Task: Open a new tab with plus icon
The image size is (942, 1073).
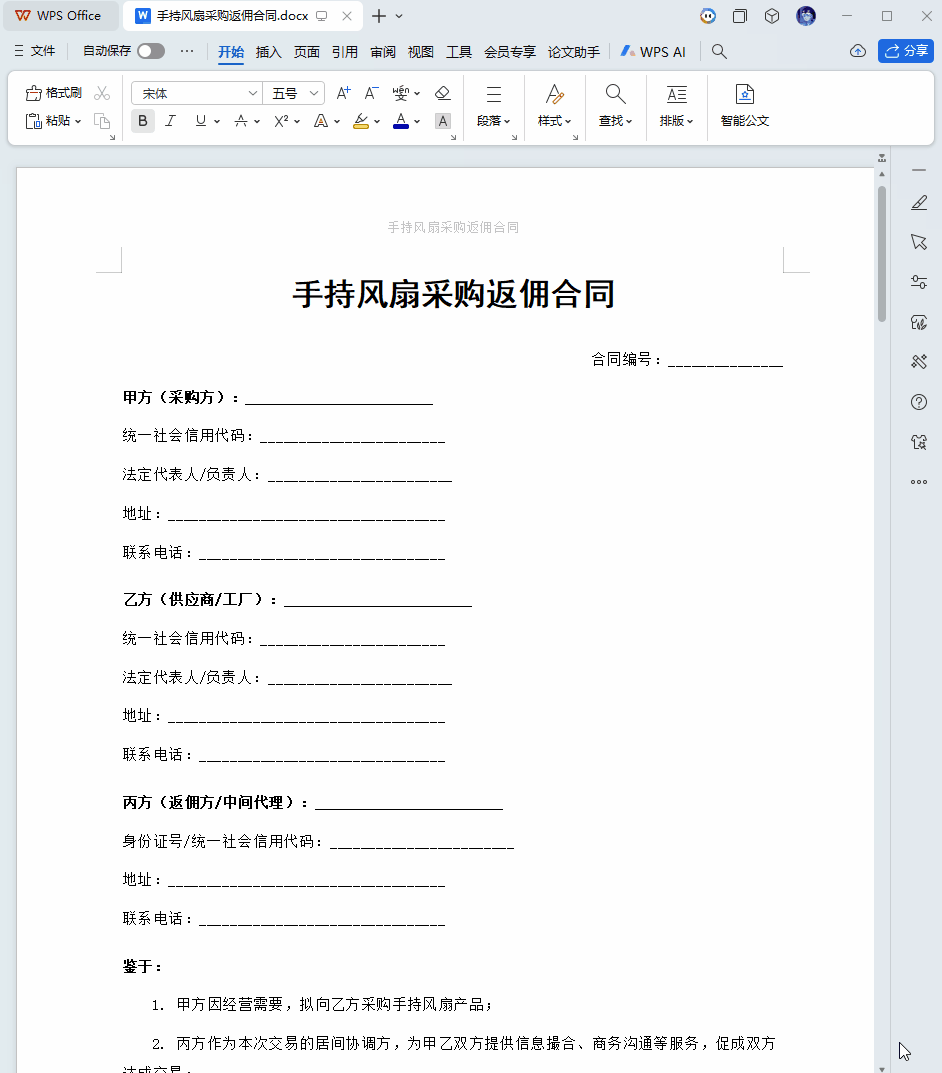Action: click(379, 16)
